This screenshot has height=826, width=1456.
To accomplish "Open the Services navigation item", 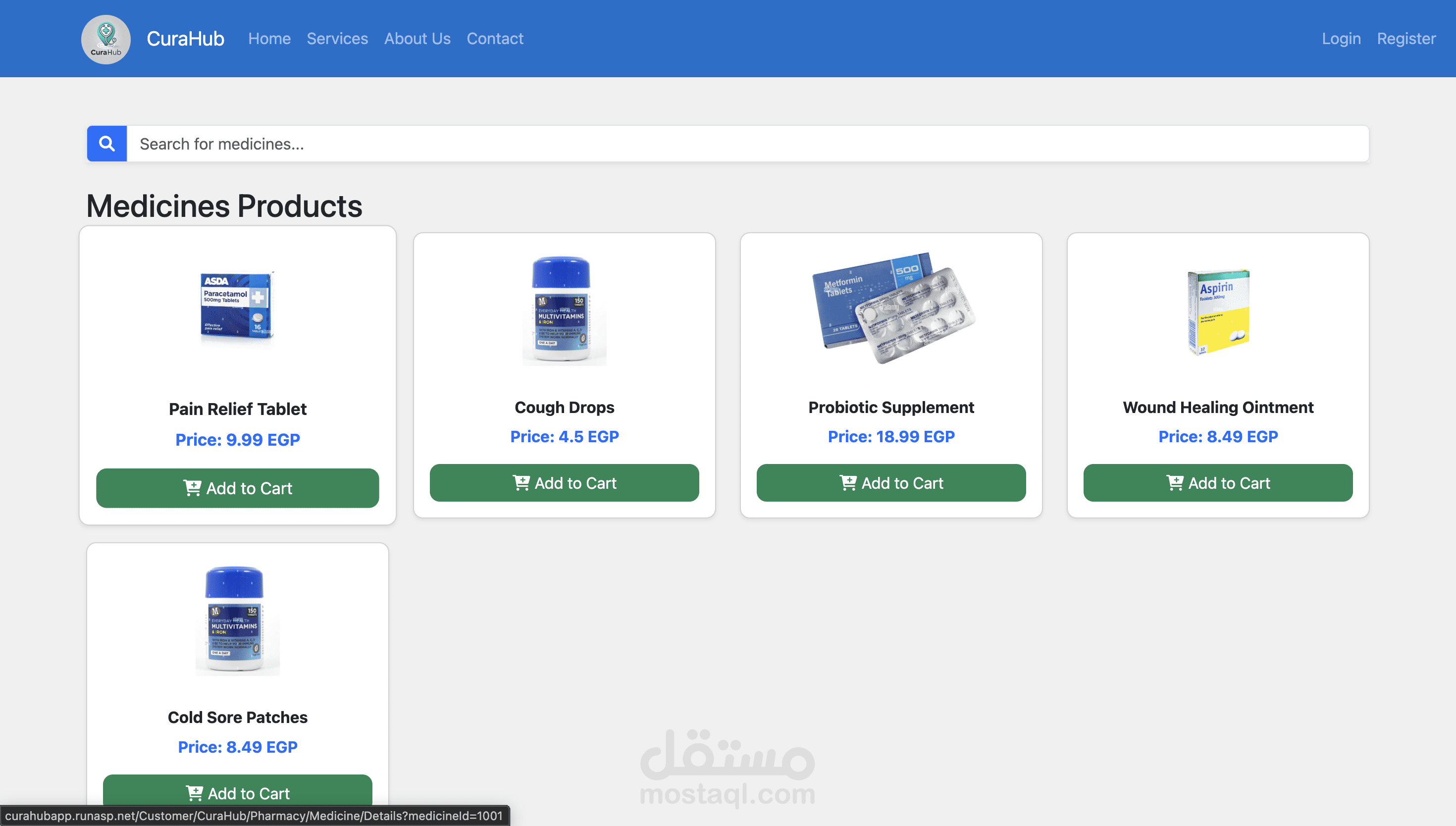I will 337,39.
